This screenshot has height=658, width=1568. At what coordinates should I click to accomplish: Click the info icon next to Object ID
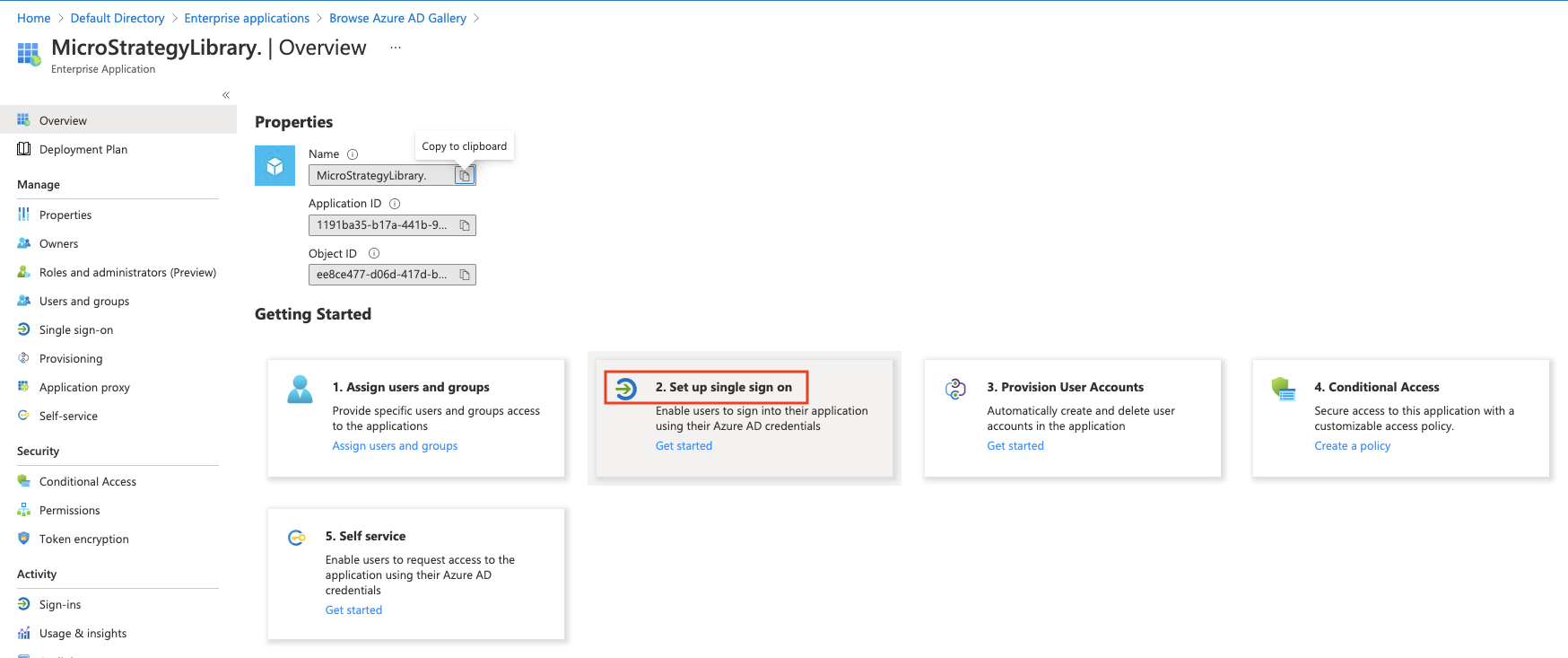[x=374, y=253]
